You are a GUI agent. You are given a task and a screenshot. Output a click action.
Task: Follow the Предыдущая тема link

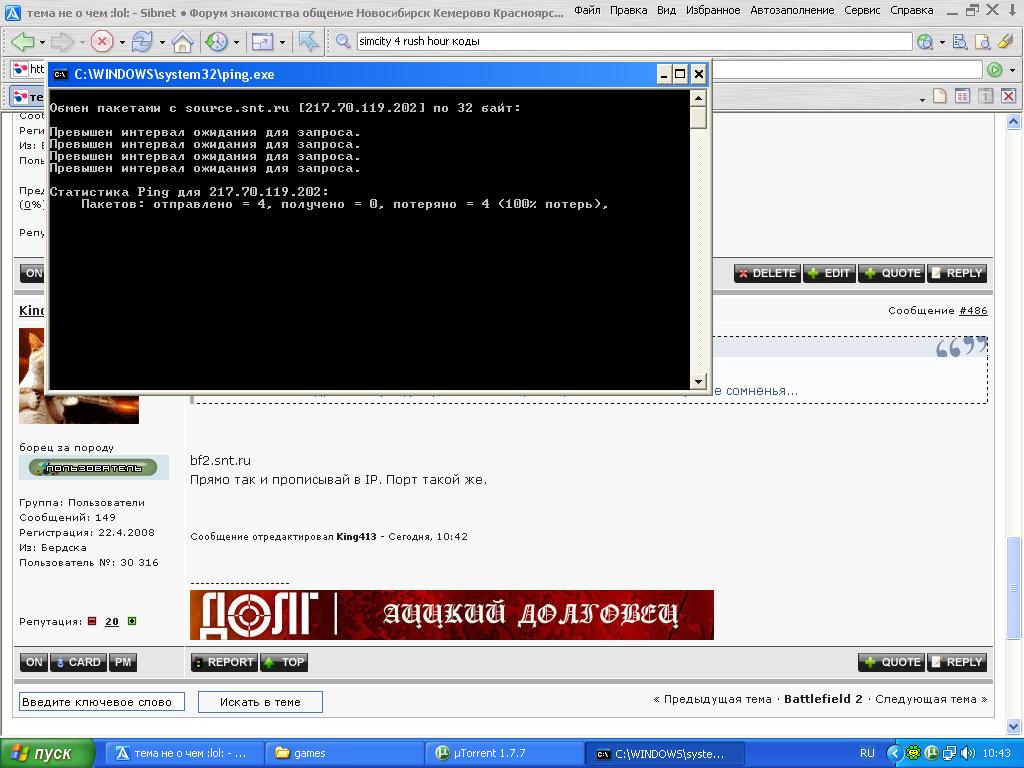[x=717, y=699]
